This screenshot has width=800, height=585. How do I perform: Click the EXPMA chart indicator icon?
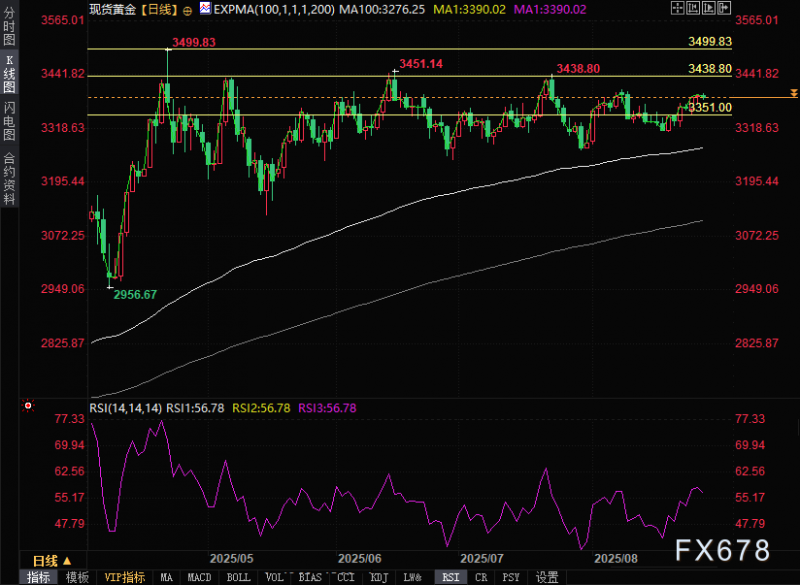point(205,8)
